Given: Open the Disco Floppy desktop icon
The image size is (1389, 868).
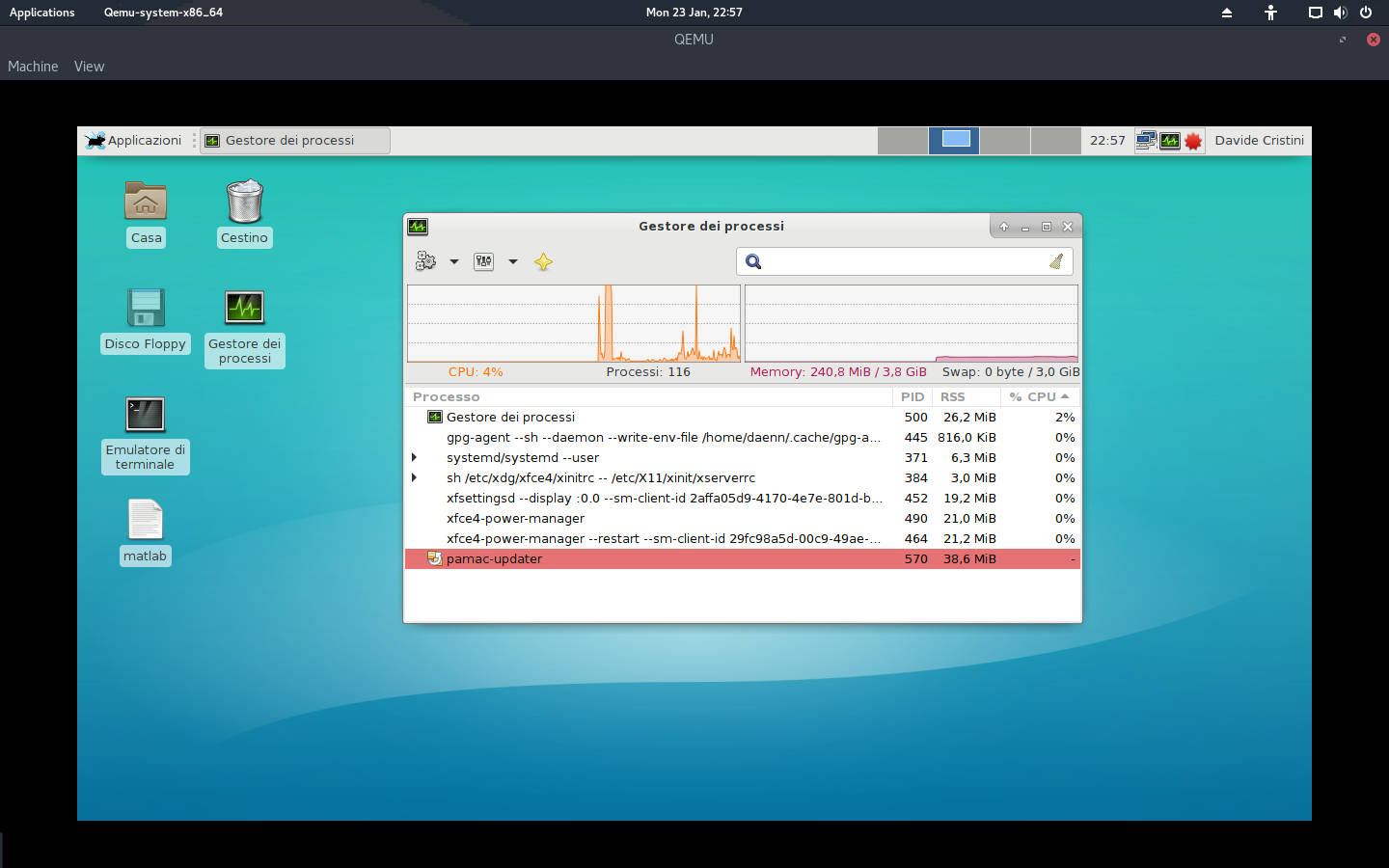Looking at the screenshot, I should point(146,320).
